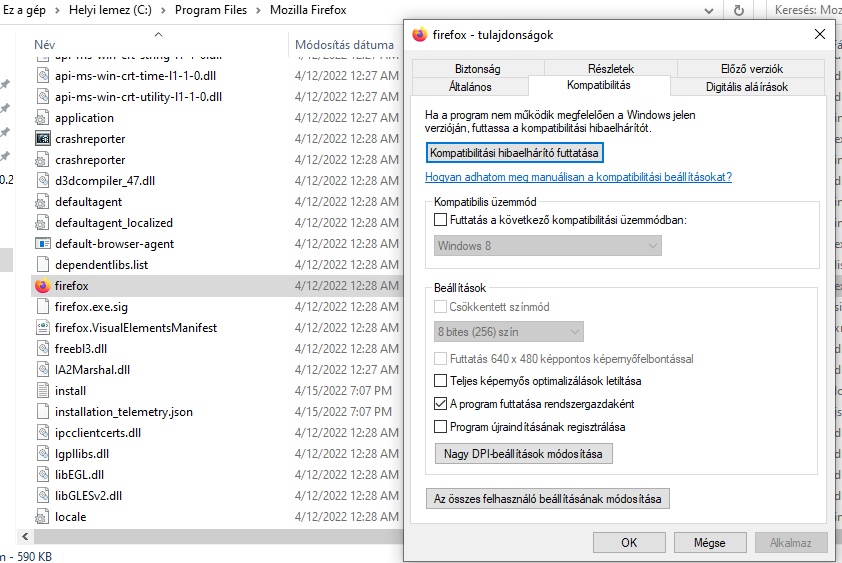The image size is (842, 563).
Task: Click the defaultagent_localized file icon
Action: (x=42, y=223)
